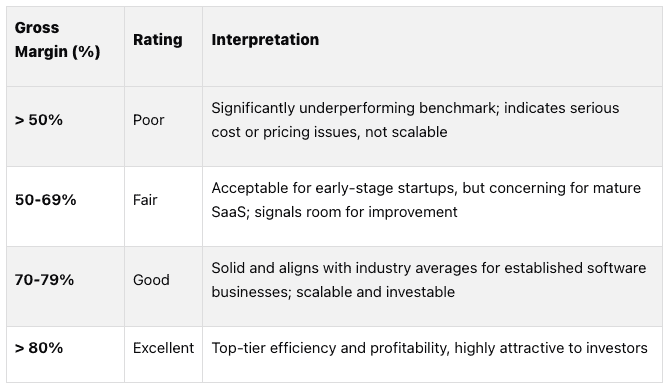Select the Rating column header
This screenshot has height=389, width=670.
point(163,47)
